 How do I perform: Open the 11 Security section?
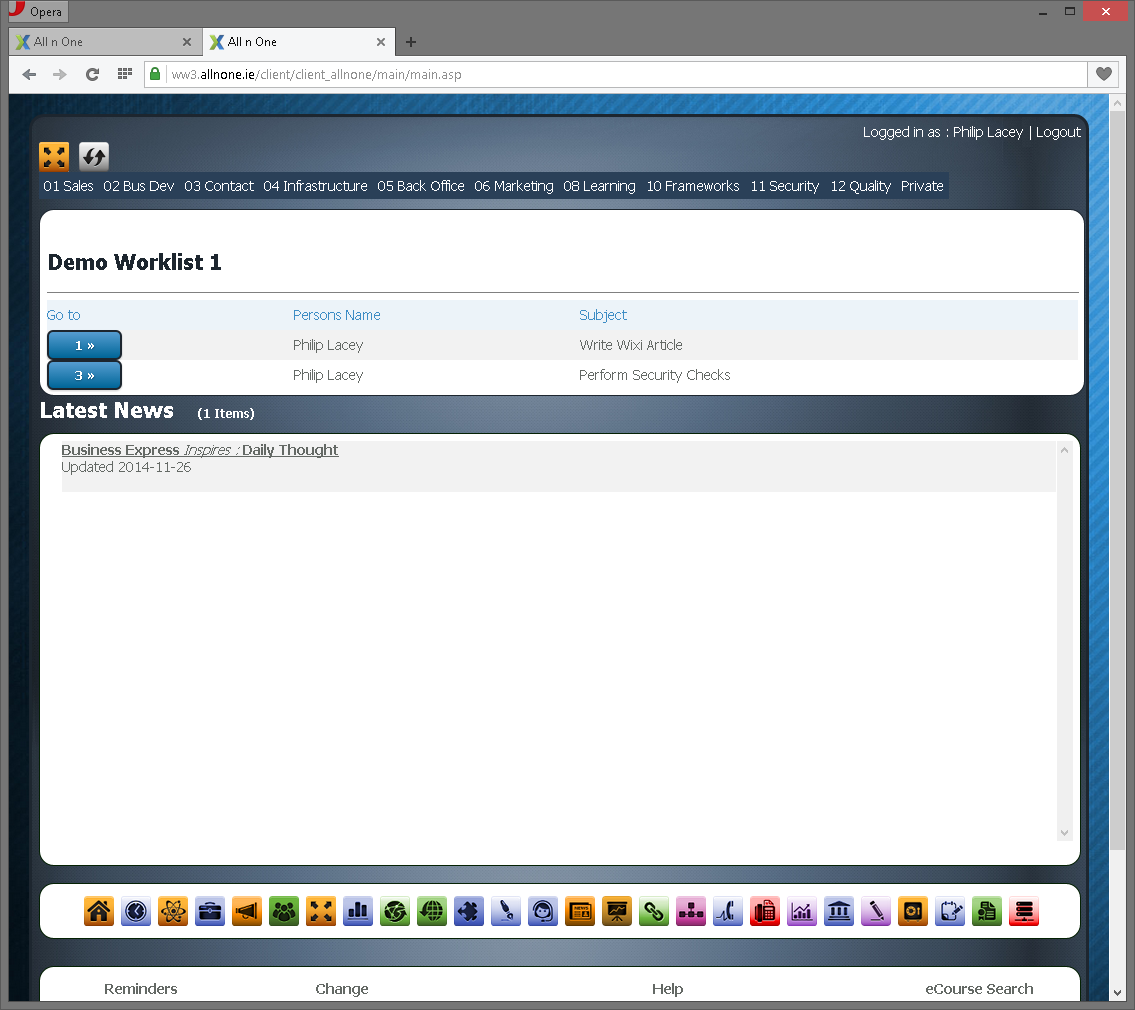pyautogui.click(x=784, y=186)
